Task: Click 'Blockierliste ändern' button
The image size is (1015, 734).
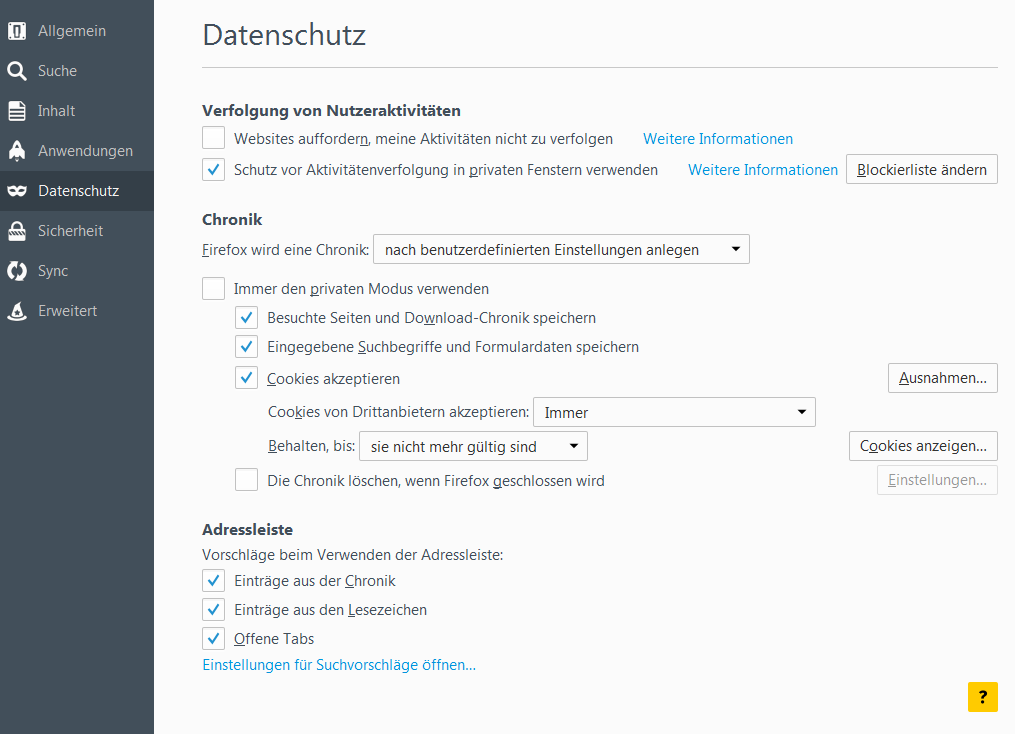Action: 921,170
